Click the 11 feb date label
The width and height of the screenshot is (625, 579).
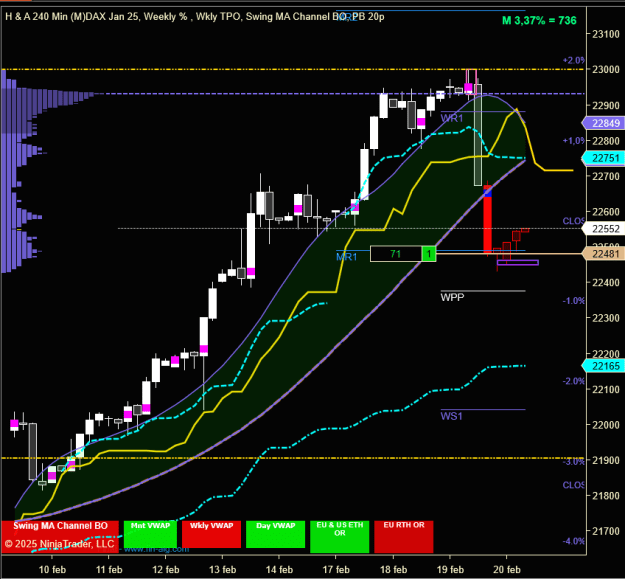(109, 569)
